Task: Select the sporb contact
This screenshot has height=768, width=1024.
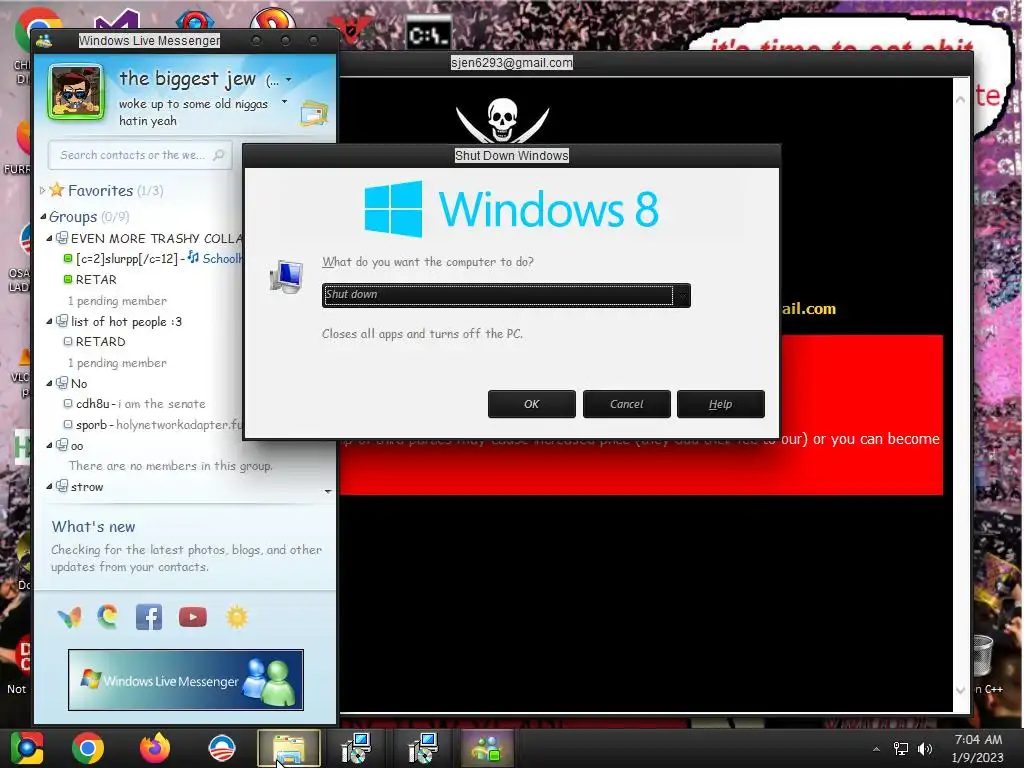Action: pos(153,424)
